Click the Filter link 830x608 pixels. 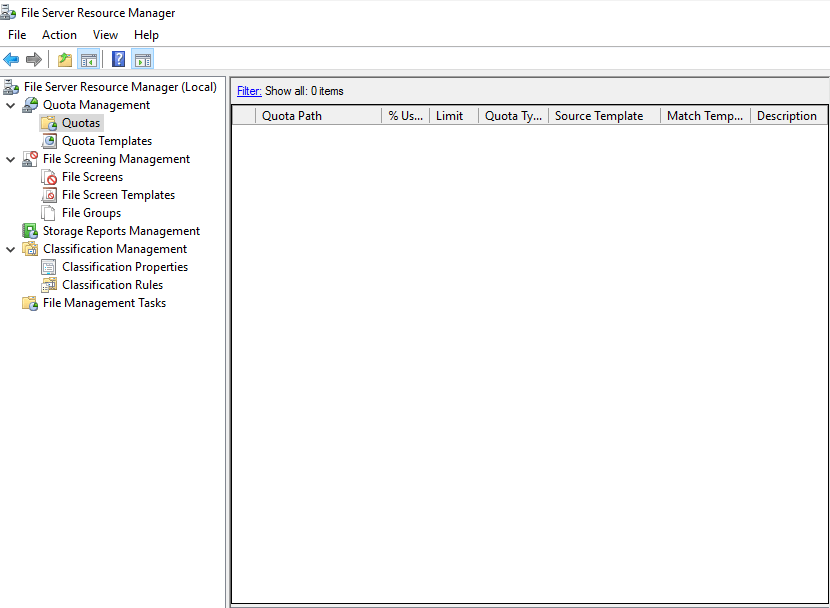(249, 91)
